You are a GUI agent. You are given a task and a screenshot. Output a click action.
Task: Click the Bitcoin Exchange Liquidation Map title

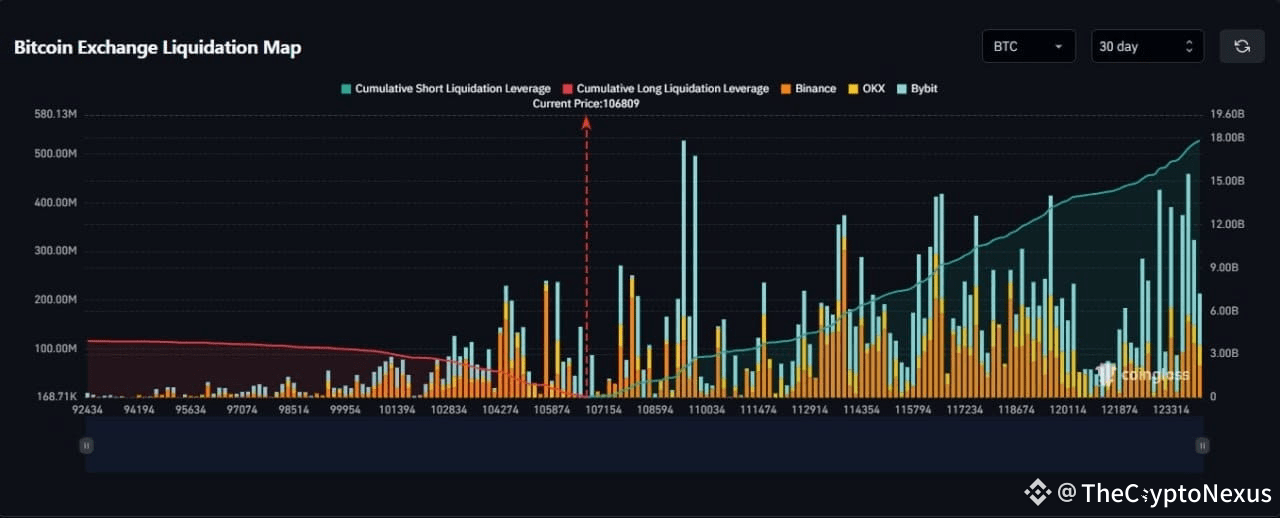tap(157, 48)
